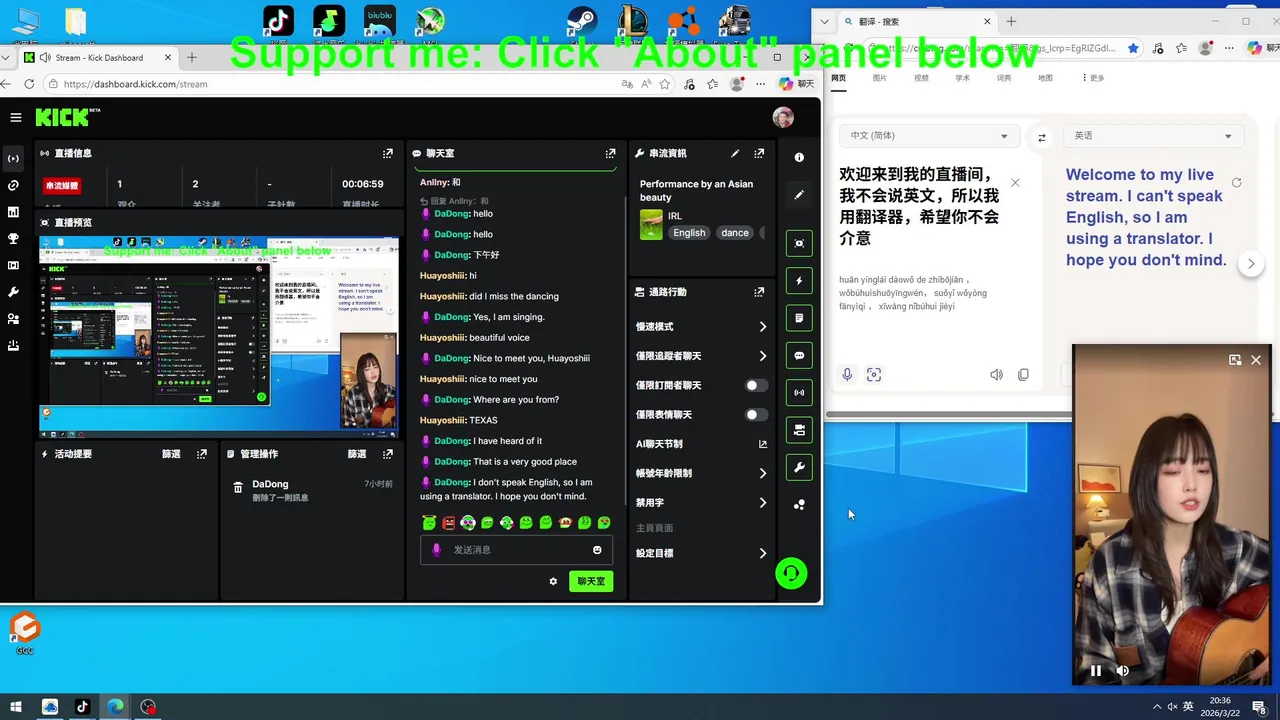
Task: Open analytics bar chart in Kick sidebar
Action: [x=13, y=212]
